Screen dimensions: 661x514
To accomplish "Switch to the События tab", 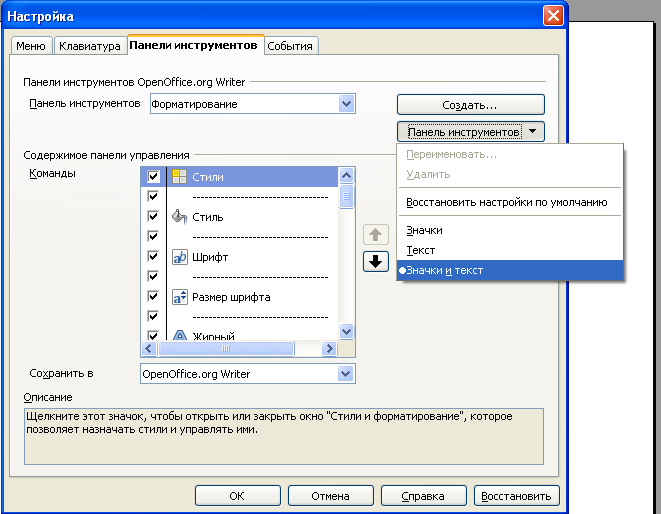I will [x=290, y=46].
